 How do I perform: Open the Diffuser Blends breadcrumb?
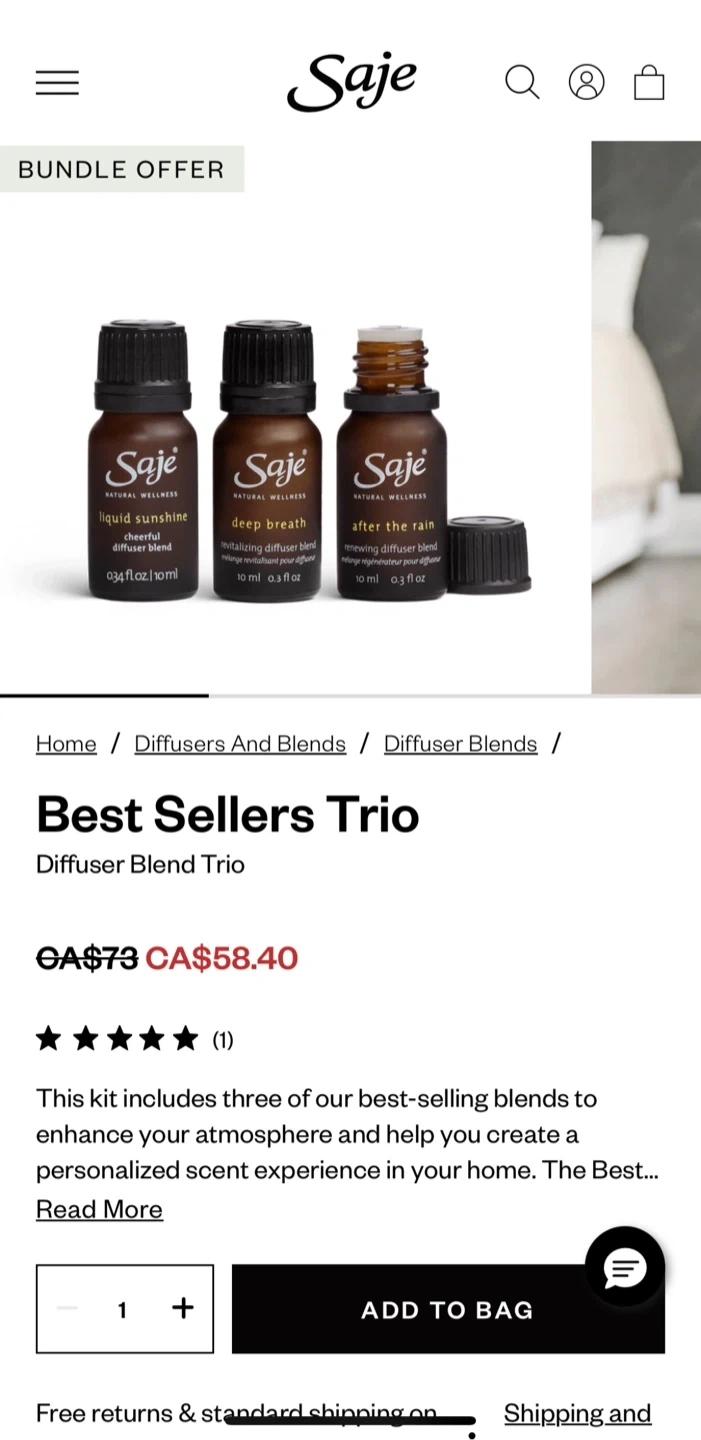pyautogui.click(x=460, y=744)
